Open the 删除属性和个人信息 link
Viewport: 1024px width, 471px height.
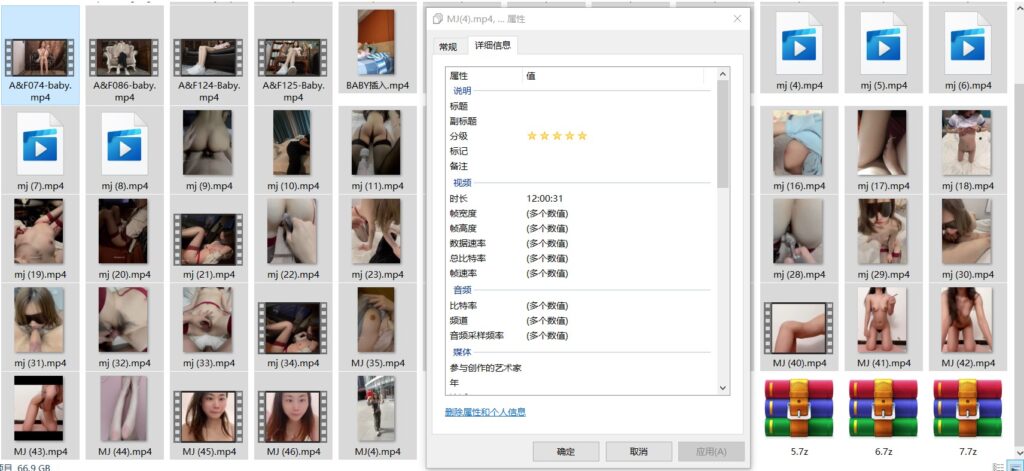pyautogui.click(x=485, y=412)
